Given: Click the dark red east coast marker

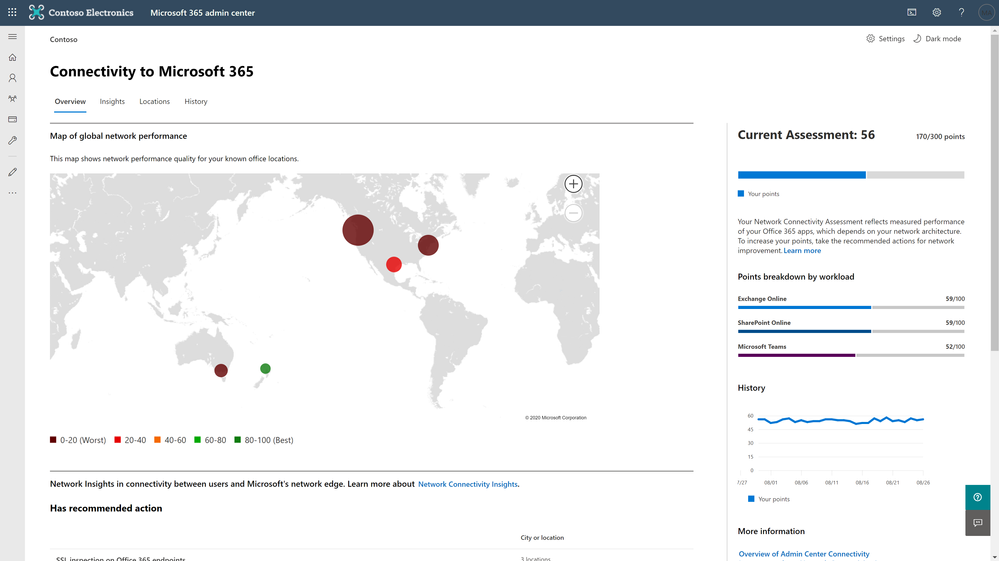Looking at the screenshot, I should [428, 245].
